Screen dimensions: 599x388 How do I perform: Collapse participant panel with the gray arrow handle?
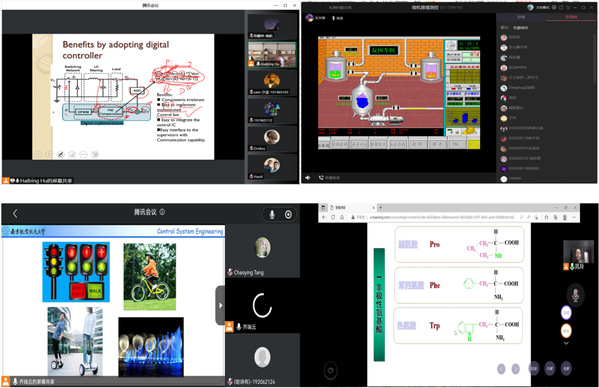[220, 306]
